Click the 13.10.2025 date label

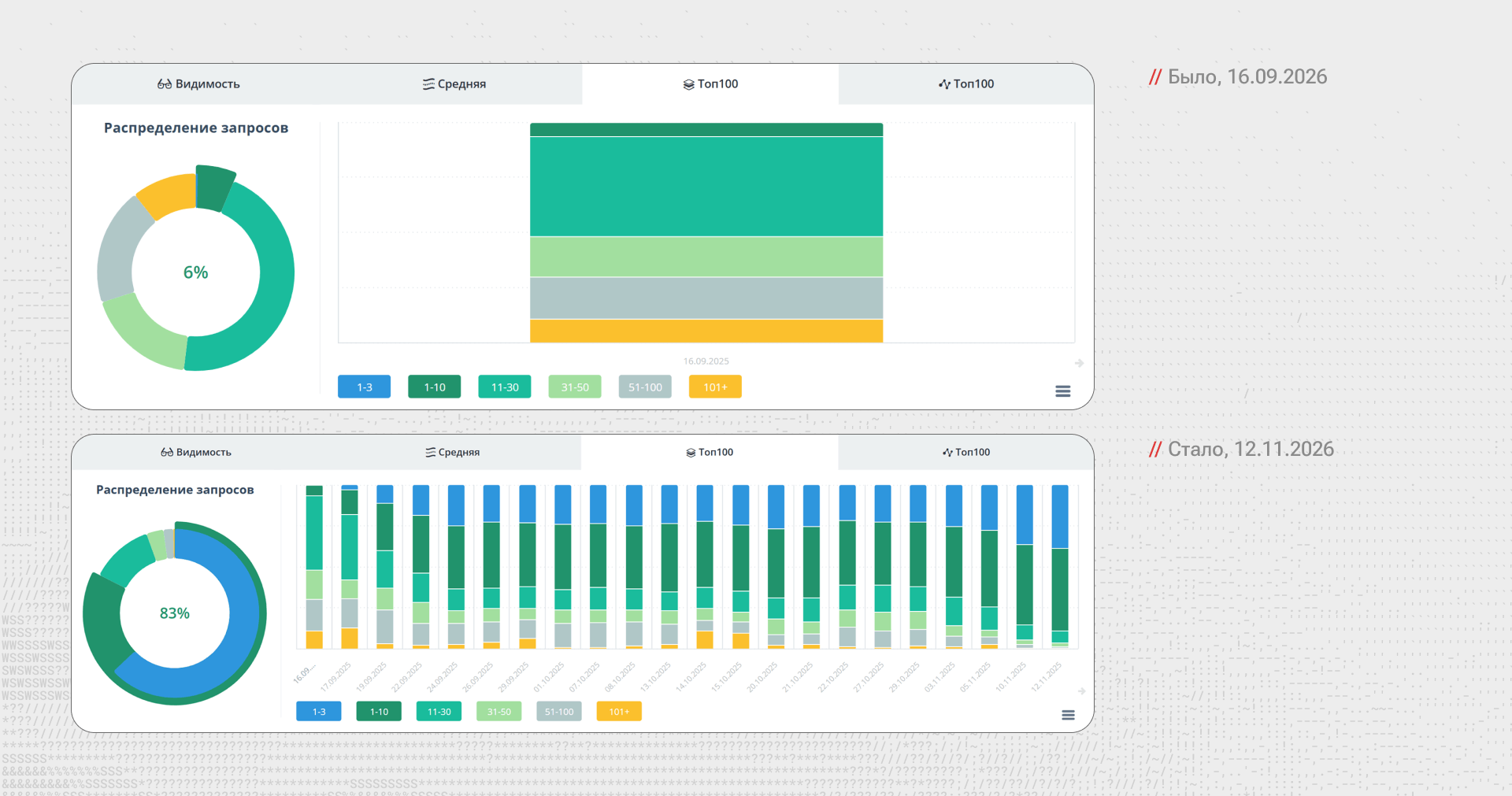click(x=657, y=676)
